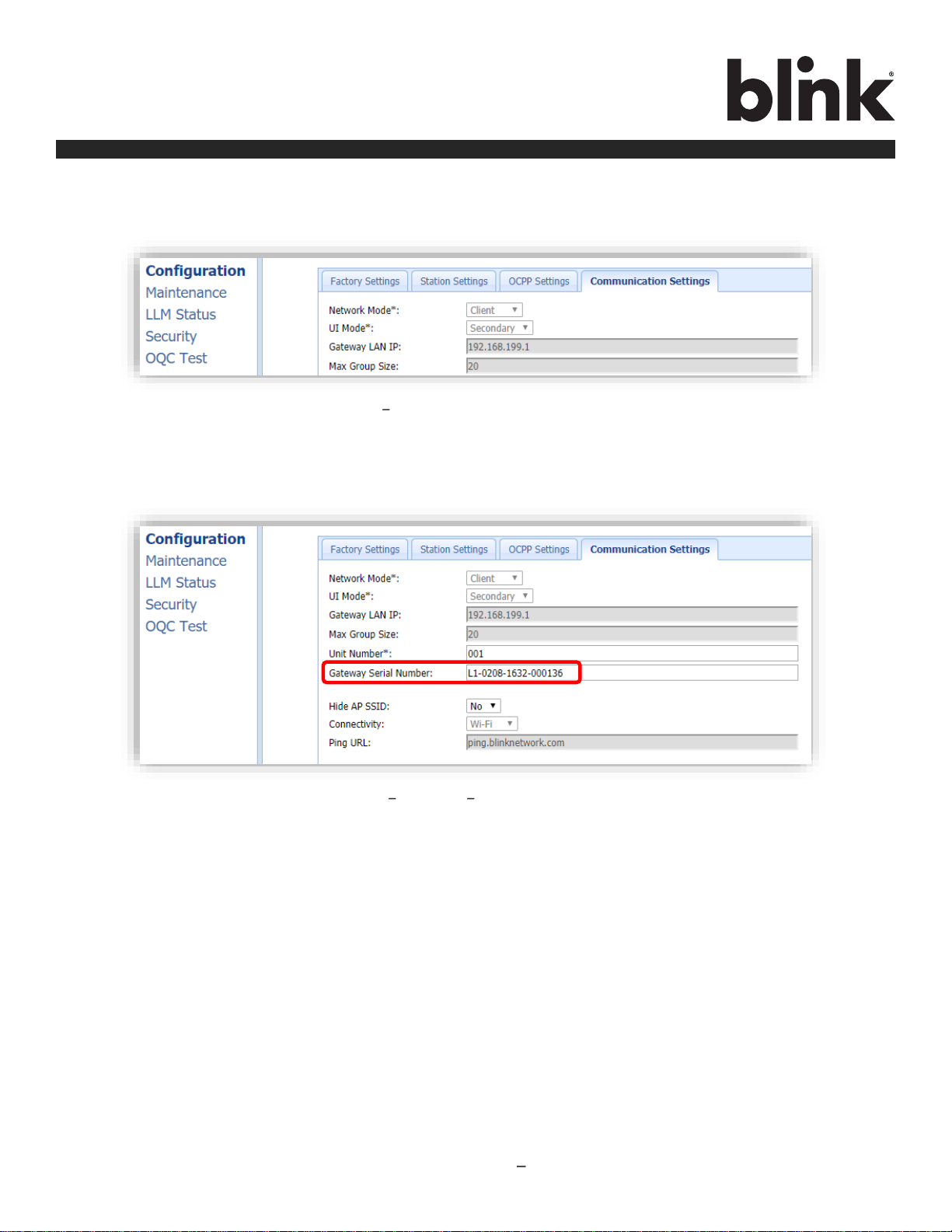Screen dimensions: 952x1232
Task: Switch to OCPP Settings tab in upper screenshot
Action: coord(539,281)
